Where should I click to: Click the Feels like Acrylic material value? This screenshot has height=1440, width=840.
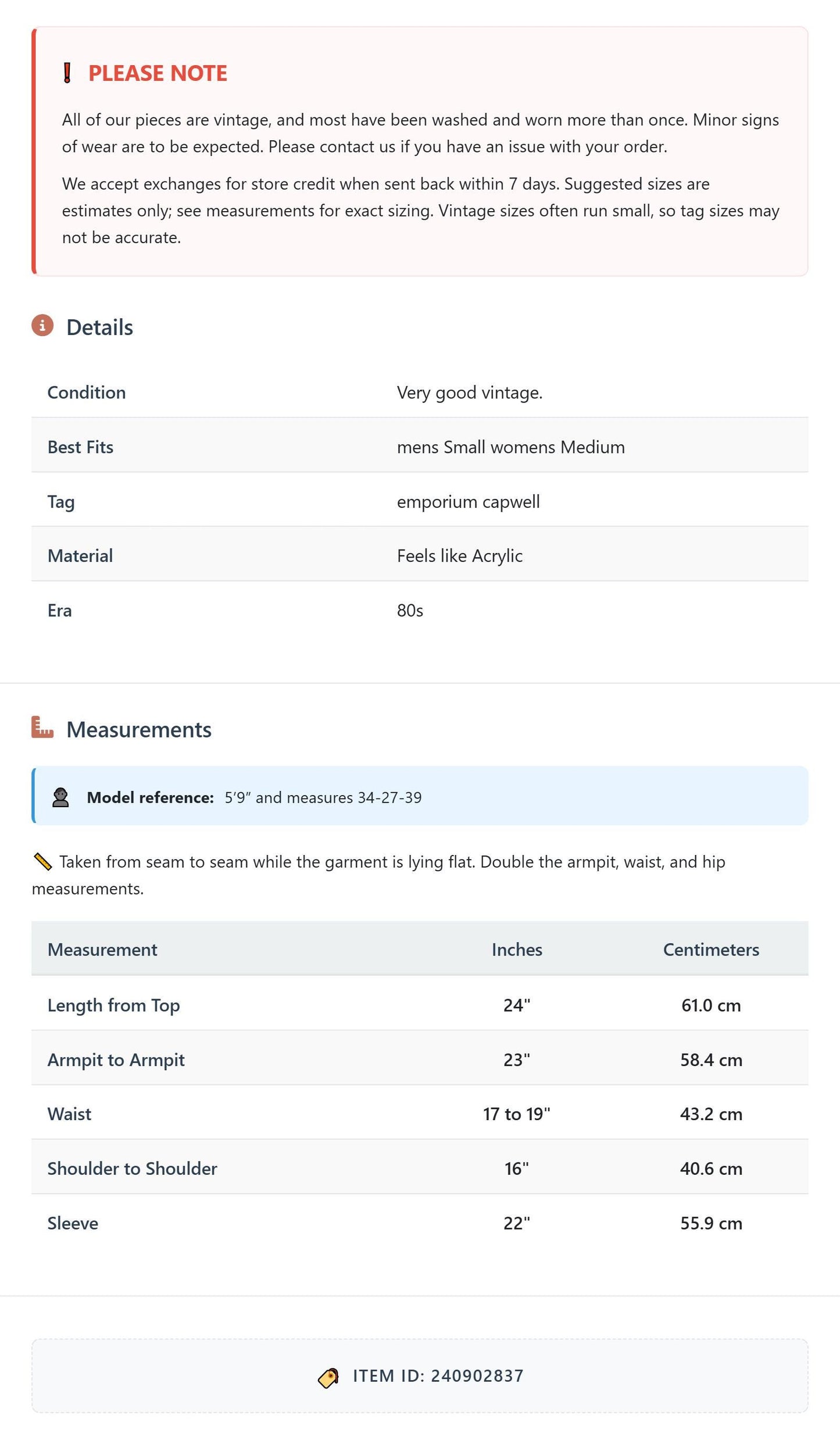(460, 556)
